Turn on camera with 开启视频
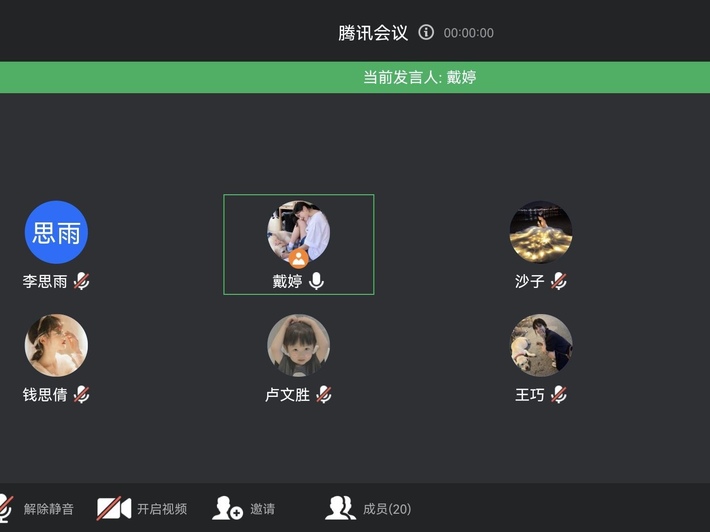The image size is (710, 532). tap(142, 508)
